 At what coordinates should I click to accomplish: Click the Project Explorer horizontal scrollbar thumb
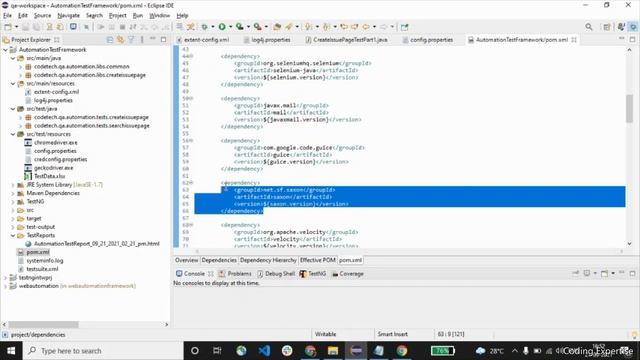[44, 324]
